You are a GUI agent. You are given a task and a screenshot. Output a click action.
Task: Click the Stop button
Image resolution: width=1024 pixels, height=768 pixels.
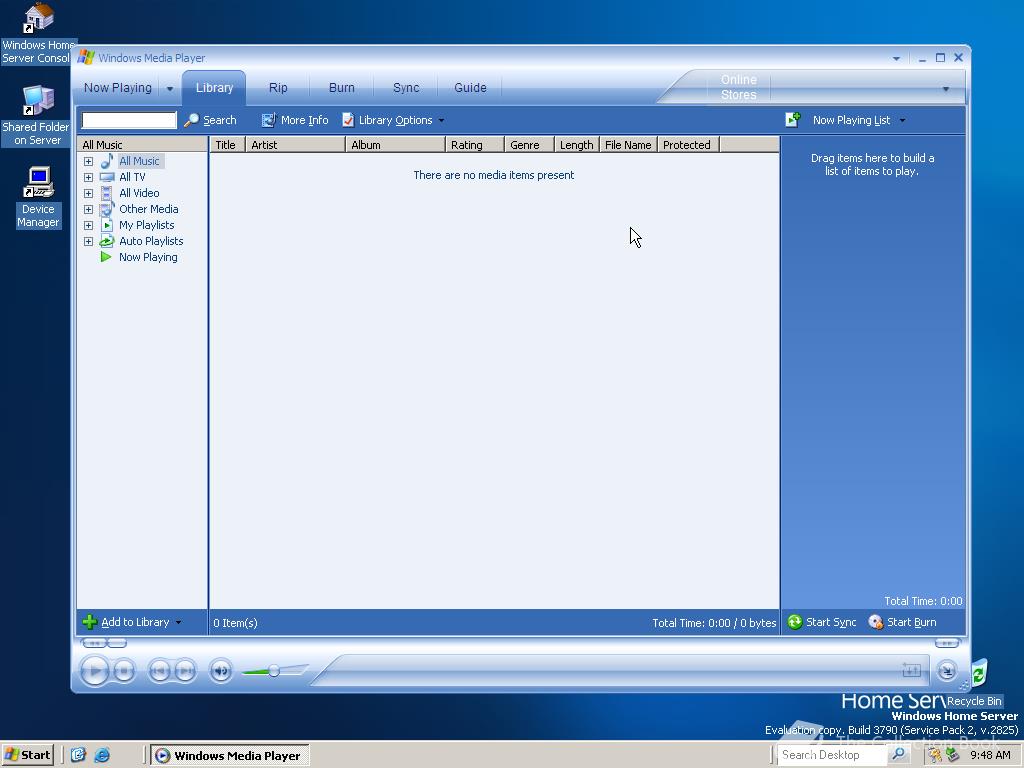pyautogui.click(x=124, y=671)
